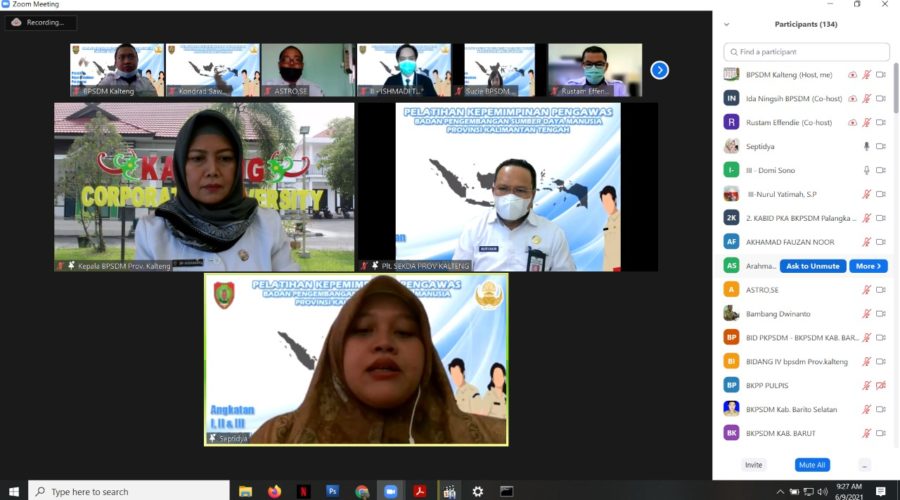Image resolution: width=900 pixels, height=500 pixels.
Task: Click Rustam Effen video thumbnail
Action: pos(595,70)
